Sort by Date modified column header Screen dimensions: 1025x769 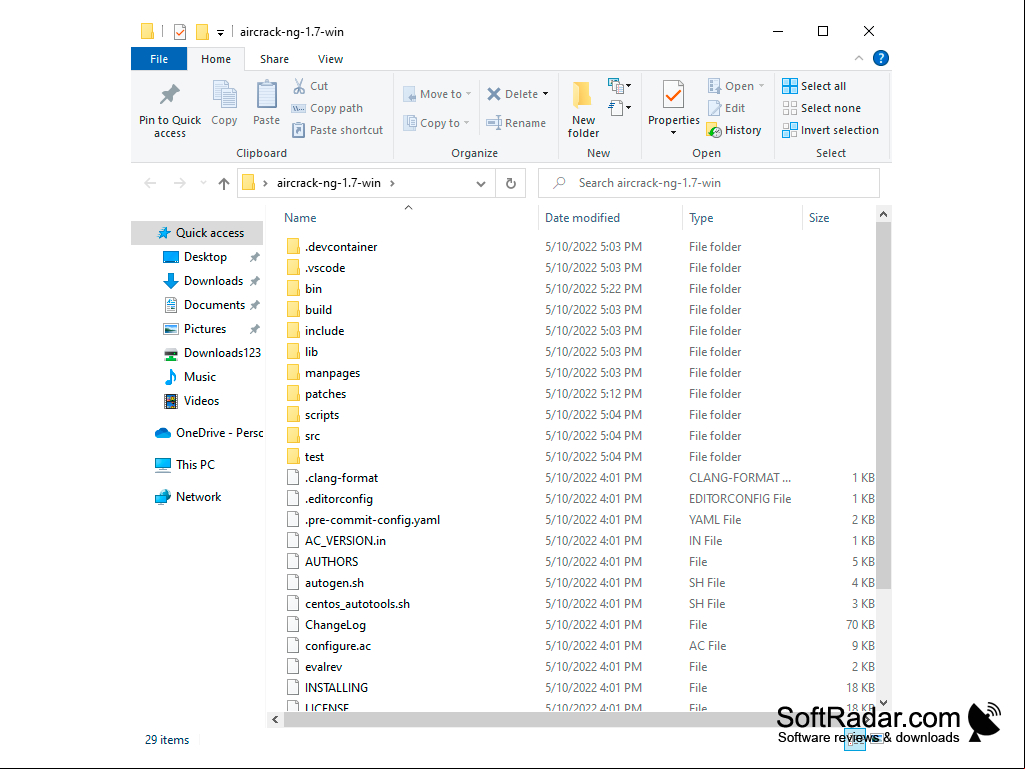pos(582,218)
